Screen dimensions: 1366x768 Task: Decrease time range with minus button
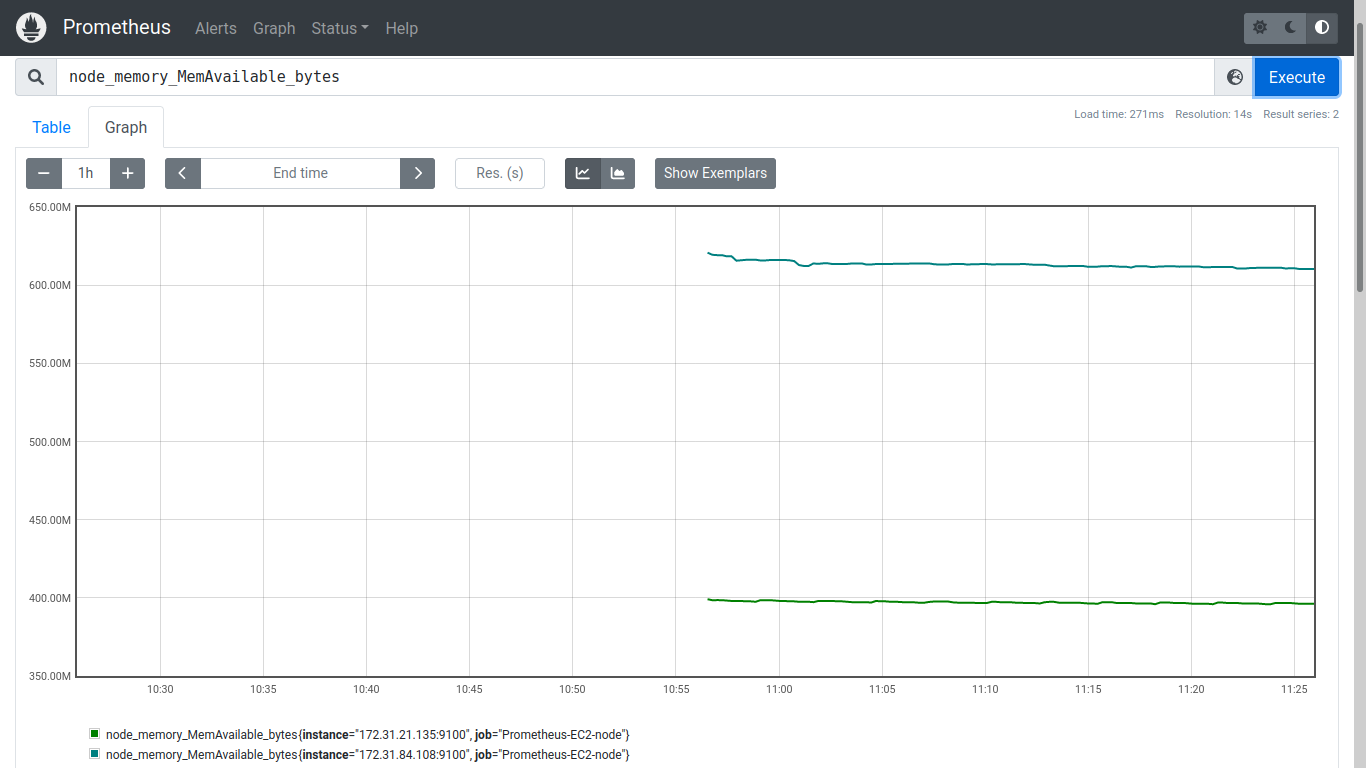point(44,173)
